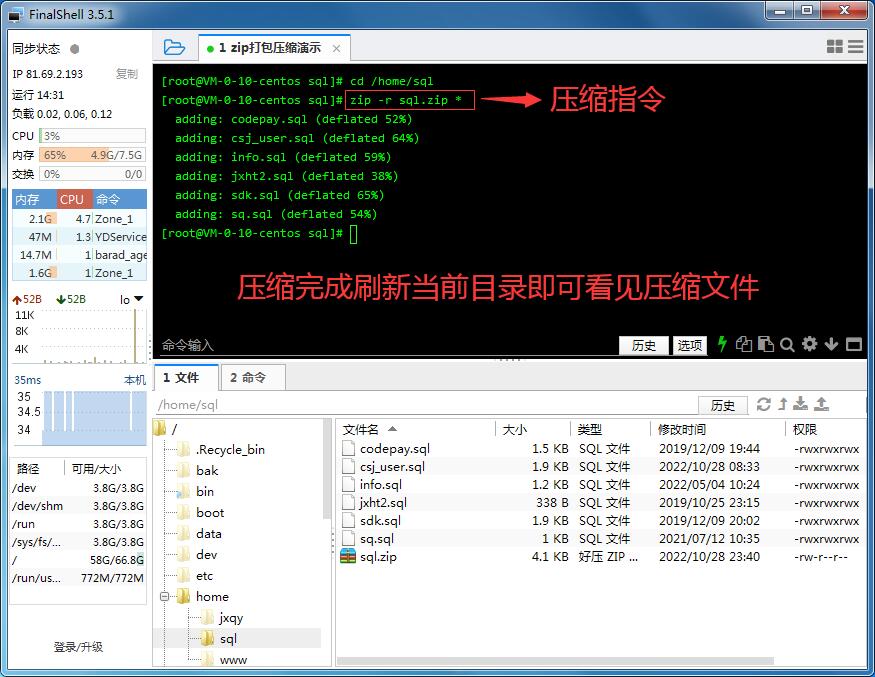
Task: Close the zip打包压缩演示 session tab
Action: [x=336, y=49]
